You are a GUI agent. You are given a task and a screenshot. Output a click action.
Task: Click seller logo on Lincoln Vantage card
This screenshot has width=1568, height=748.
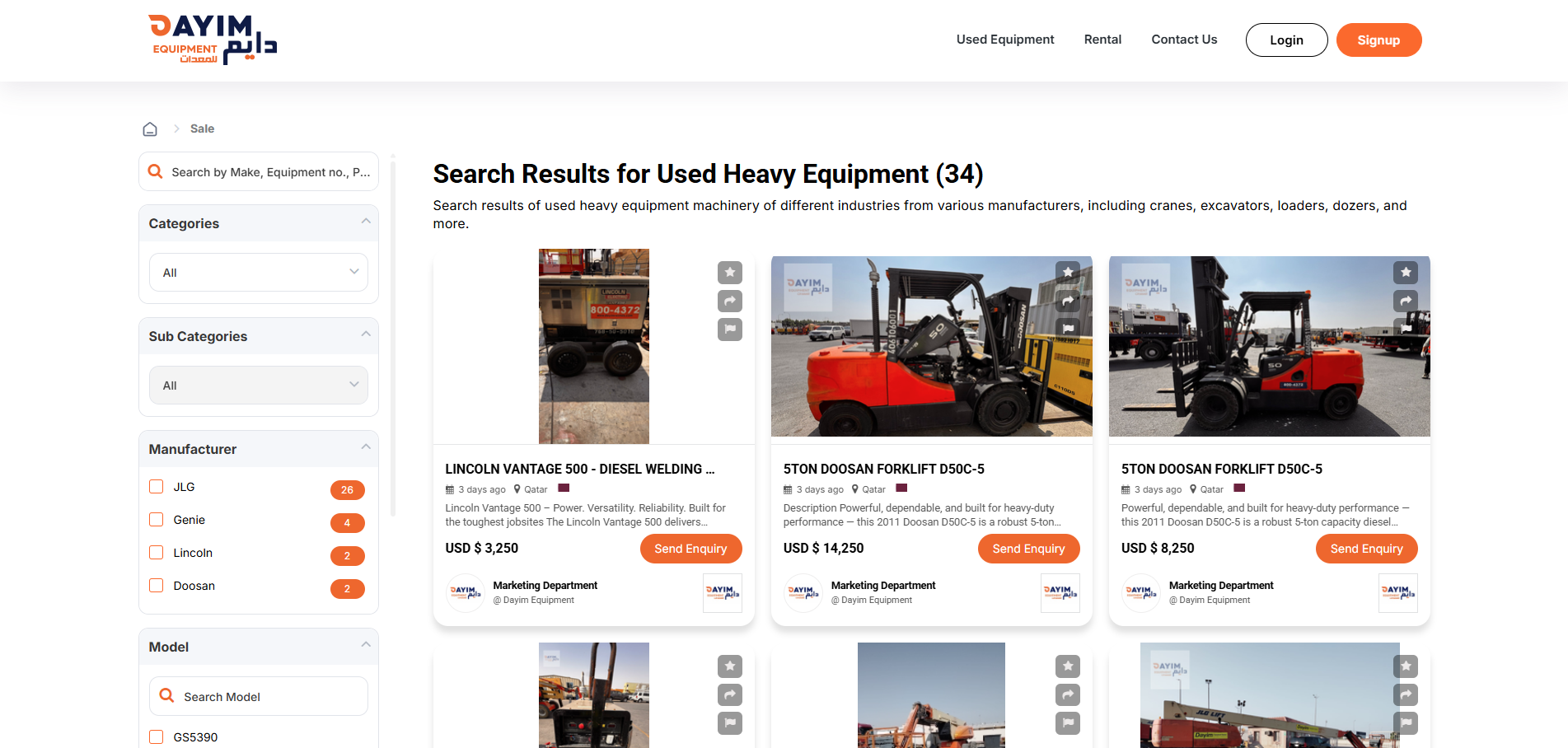(722, 593)
